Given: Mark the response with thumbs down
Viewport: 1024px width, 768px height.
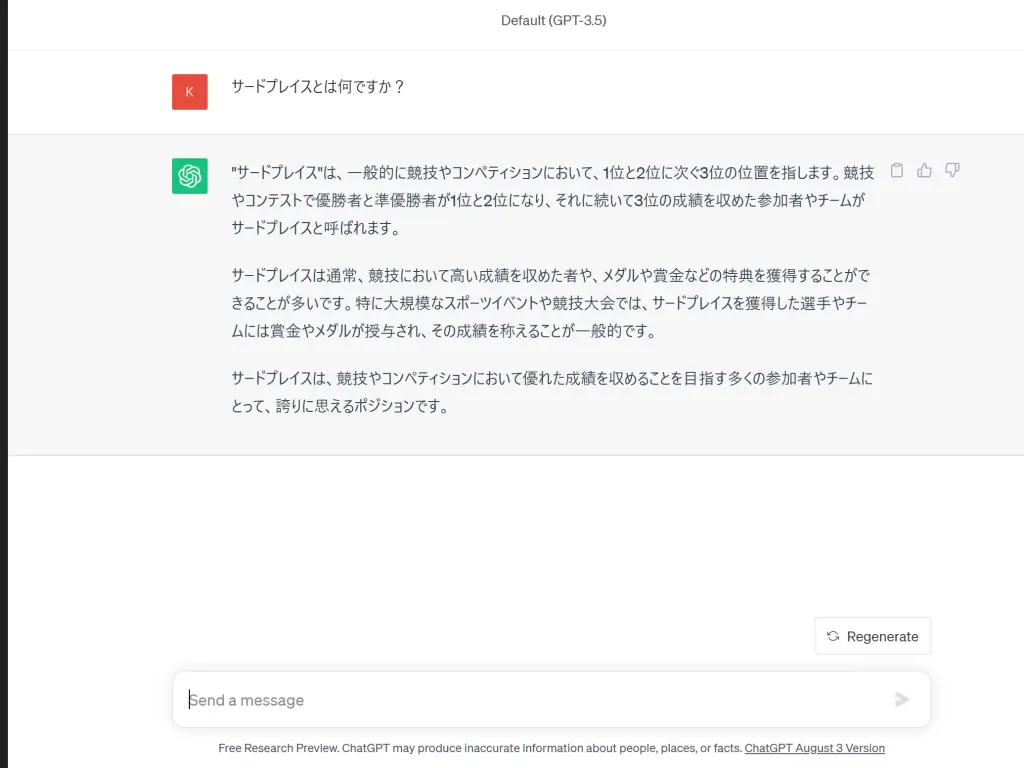Looking at the screenshot, I should click(x=952, y=170).
